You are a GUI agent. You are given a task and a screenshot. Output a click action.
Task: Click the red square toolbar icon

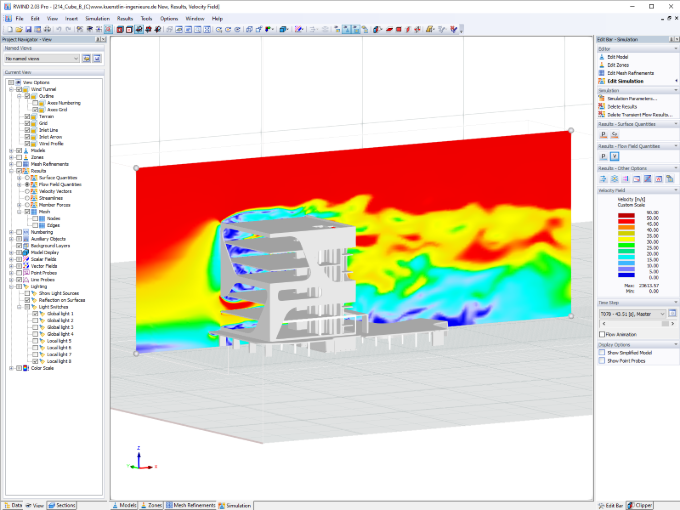point(399,29)
